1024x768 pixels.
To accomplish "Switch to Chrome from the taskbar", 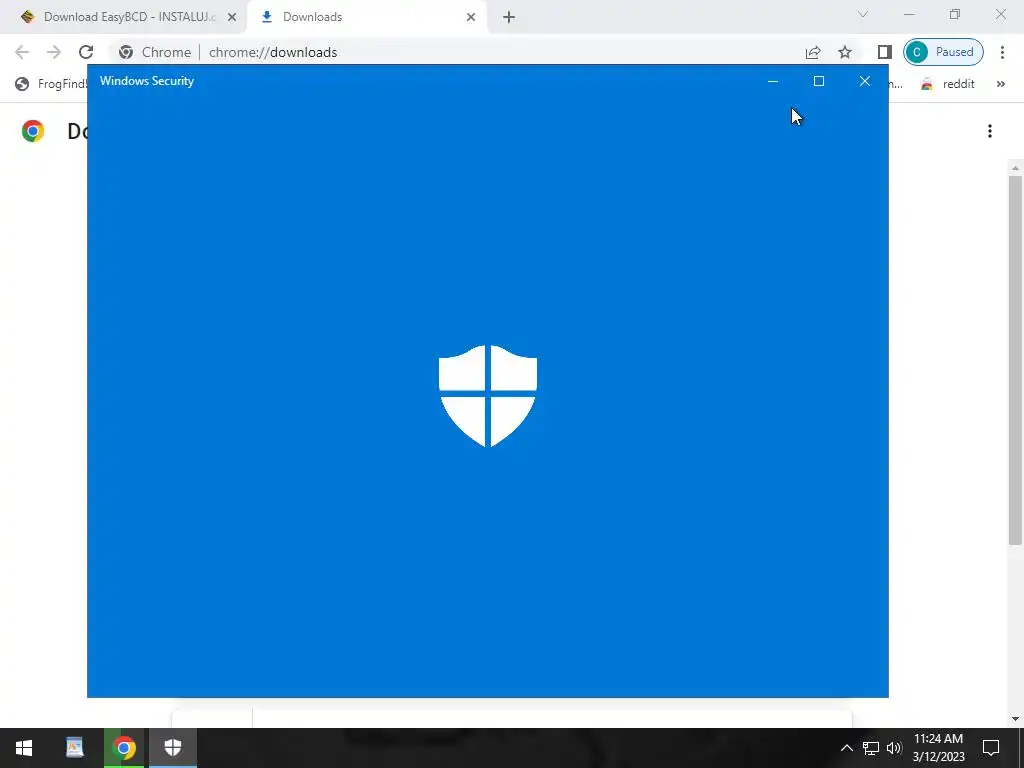I will coord(124,748).
